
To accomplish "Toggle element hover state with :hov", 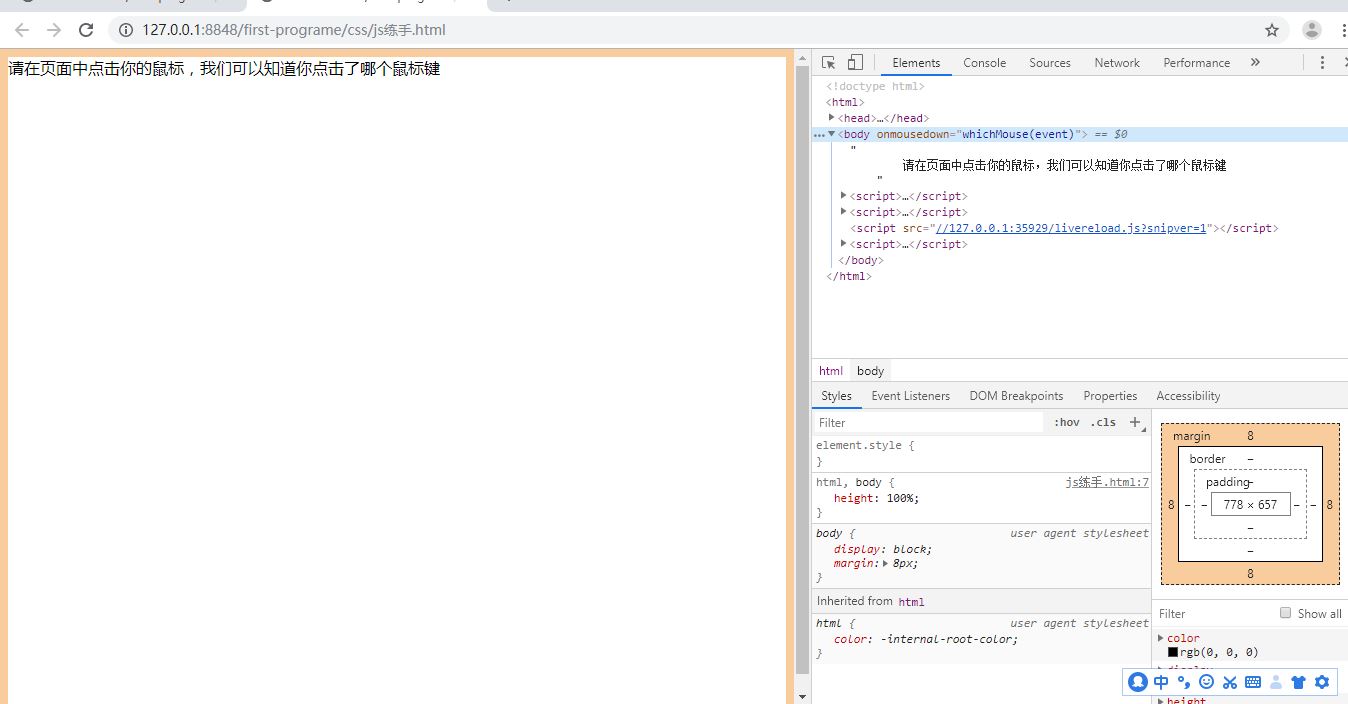I will point(1066,422).
